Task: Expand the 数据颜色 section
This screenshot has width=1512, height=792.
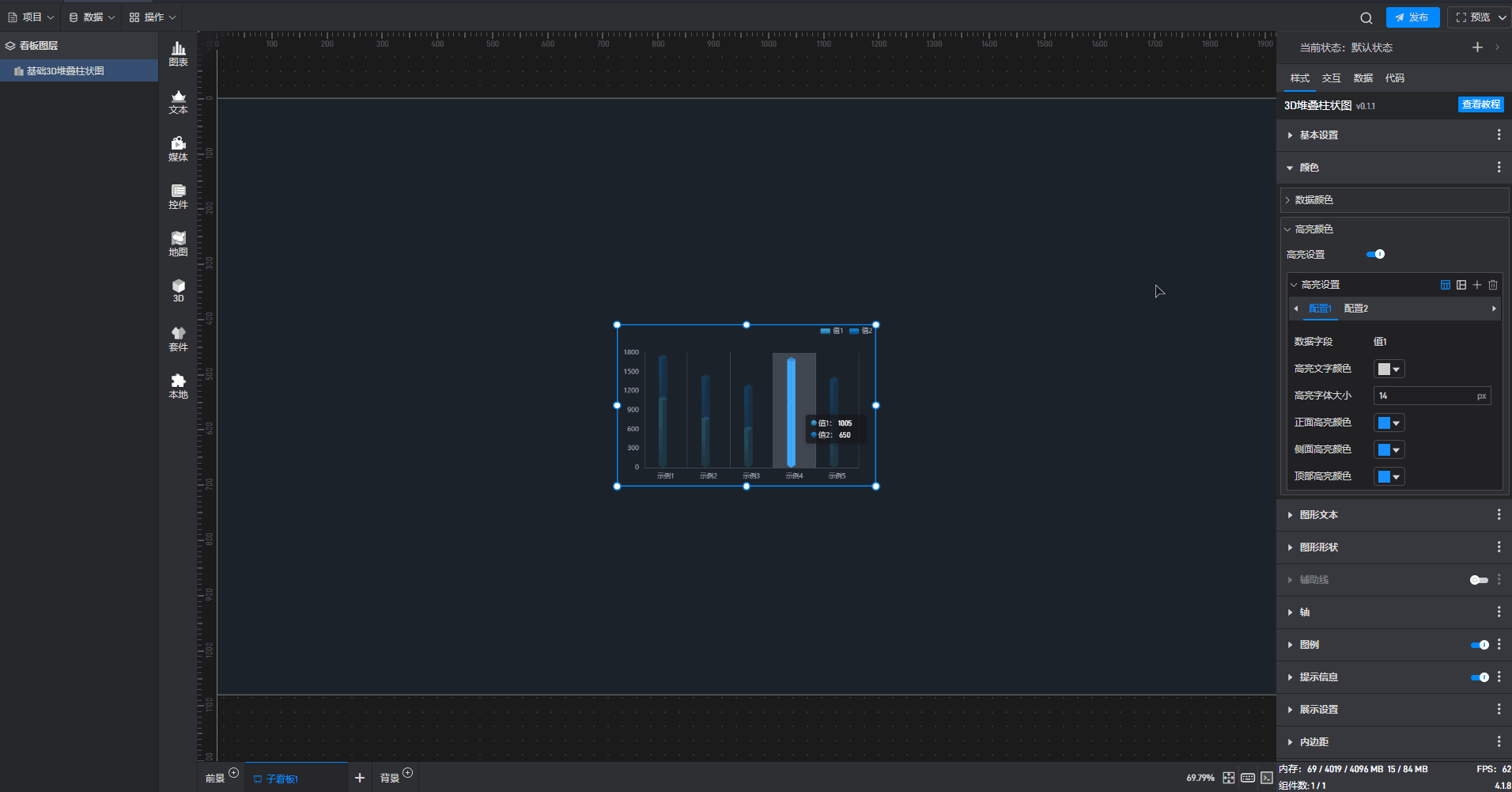Action: coord(1314,200)
